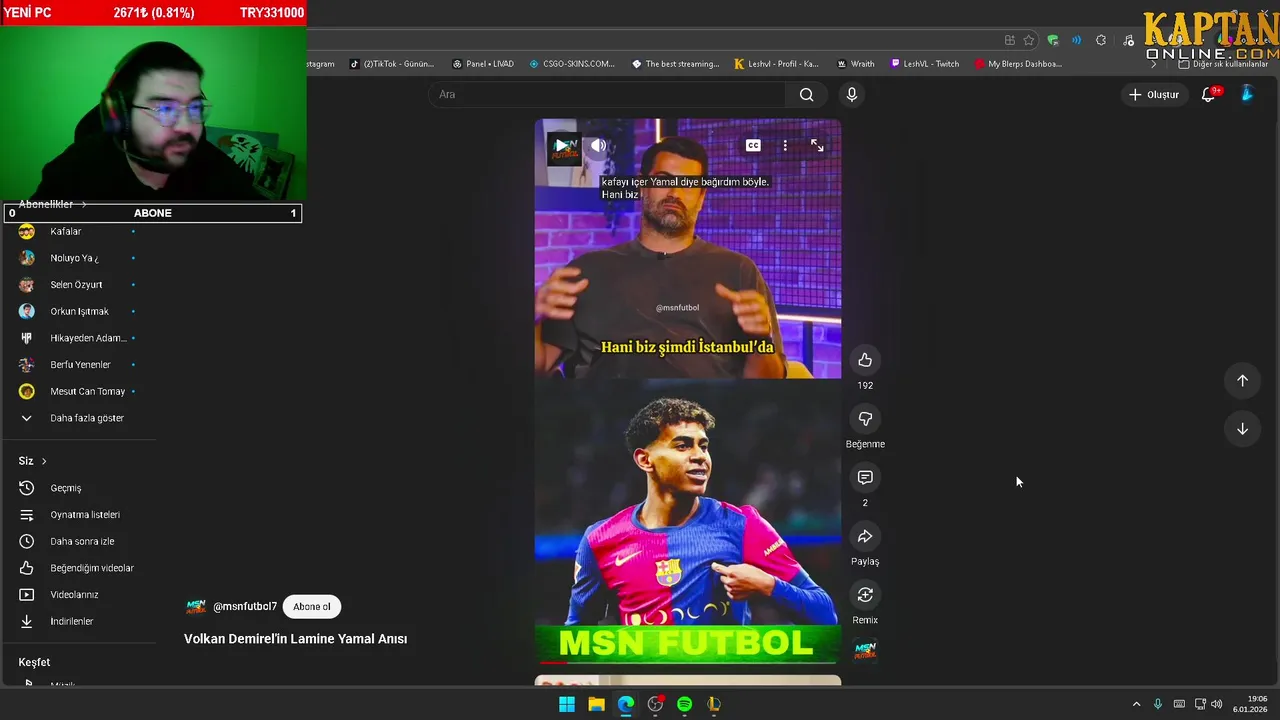
Task: Click the search magnifier button
Action: click(x=807, y=94)
